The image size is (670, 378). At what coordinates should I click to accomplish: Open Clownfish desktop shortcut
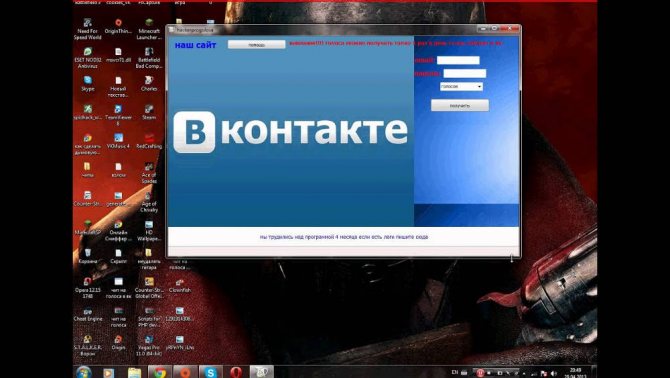[179, 285]
